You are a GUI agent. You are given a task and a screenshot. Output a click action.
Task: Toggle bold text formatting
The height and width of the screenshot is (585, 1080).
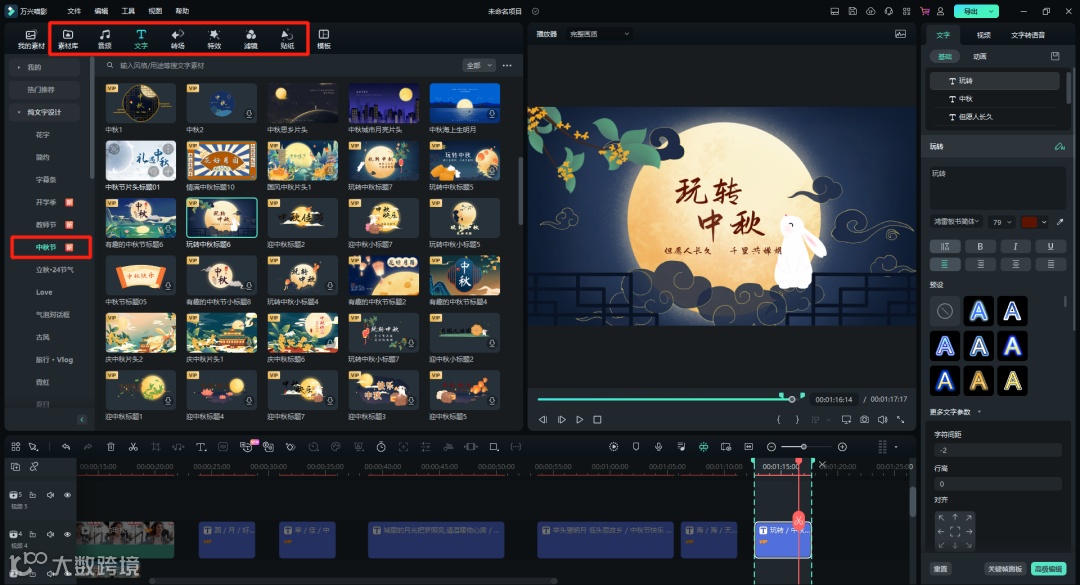pos(979,246)
